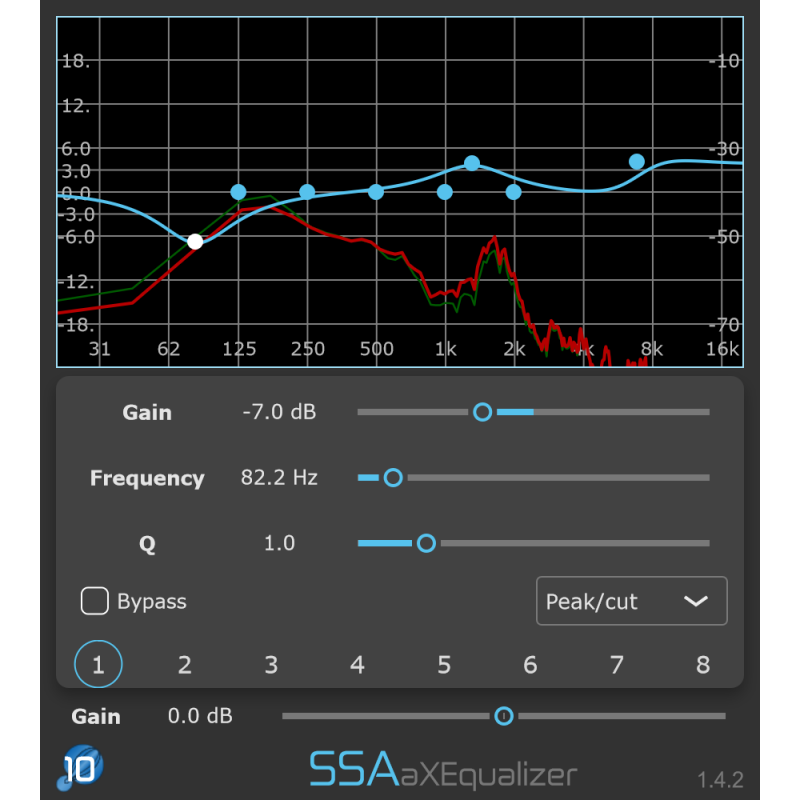Select the white band node on the EQ curve
The width and height of the screenshot is (800, 800).
click(x=195, y=239)
